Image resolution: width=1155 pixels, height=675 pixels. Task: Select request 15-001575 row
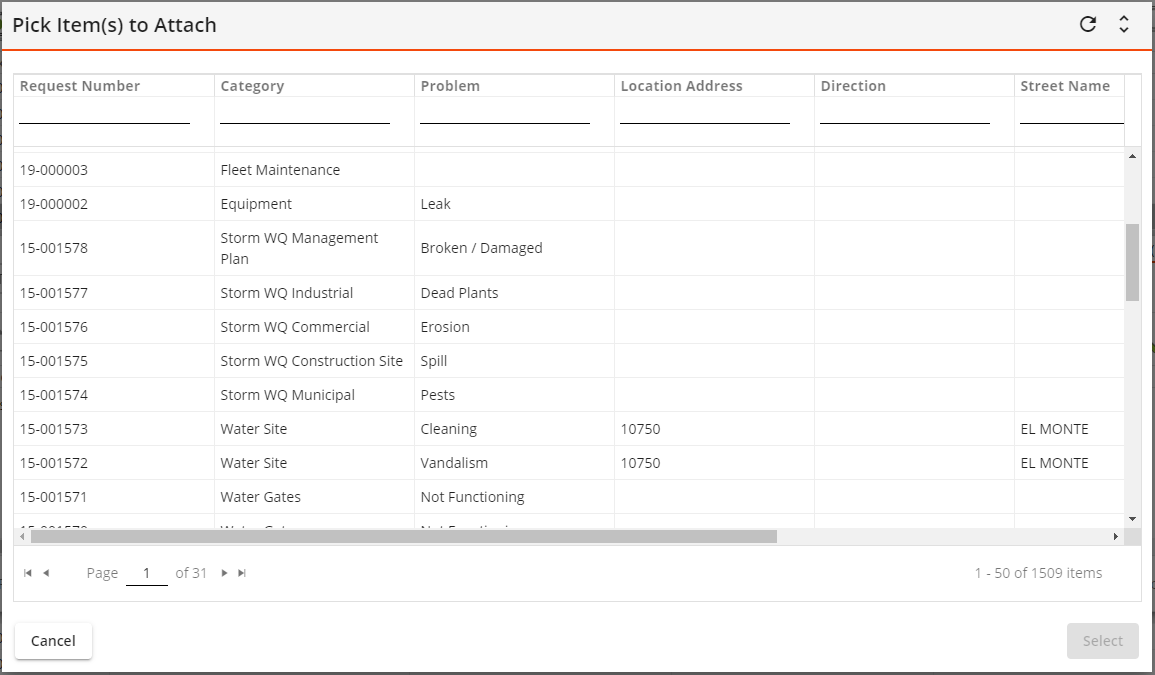tap(569, 360)
